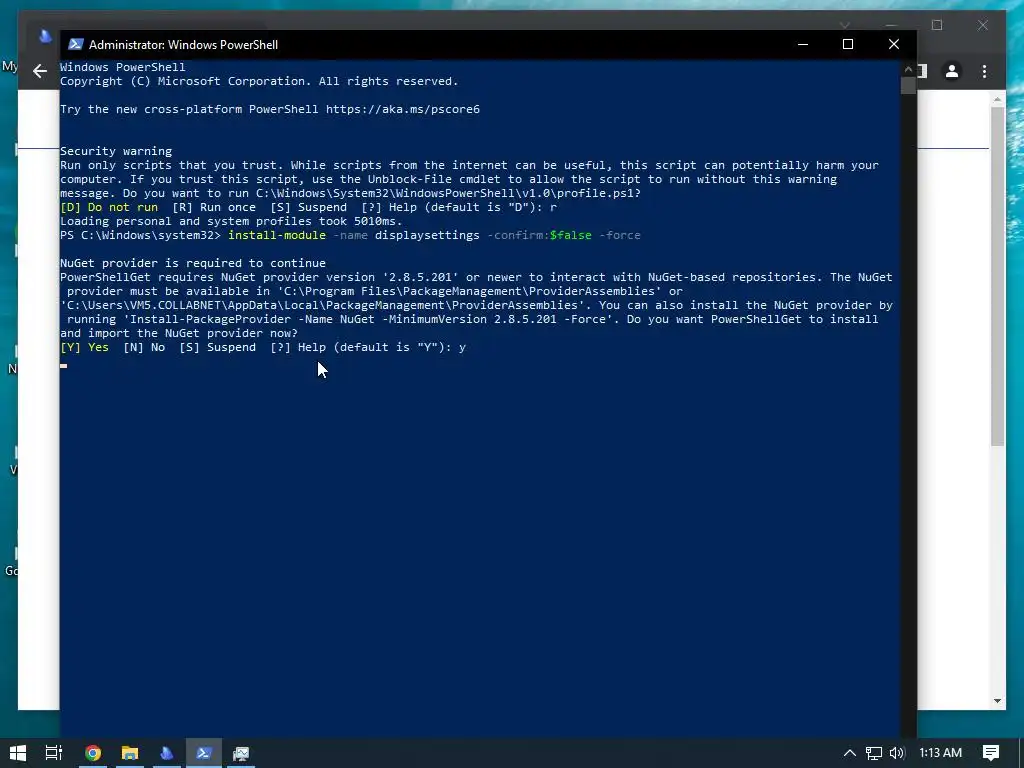The image size is (1024, 768).
Task: Go back in the background browser window
Action: (x=40, y=71)
